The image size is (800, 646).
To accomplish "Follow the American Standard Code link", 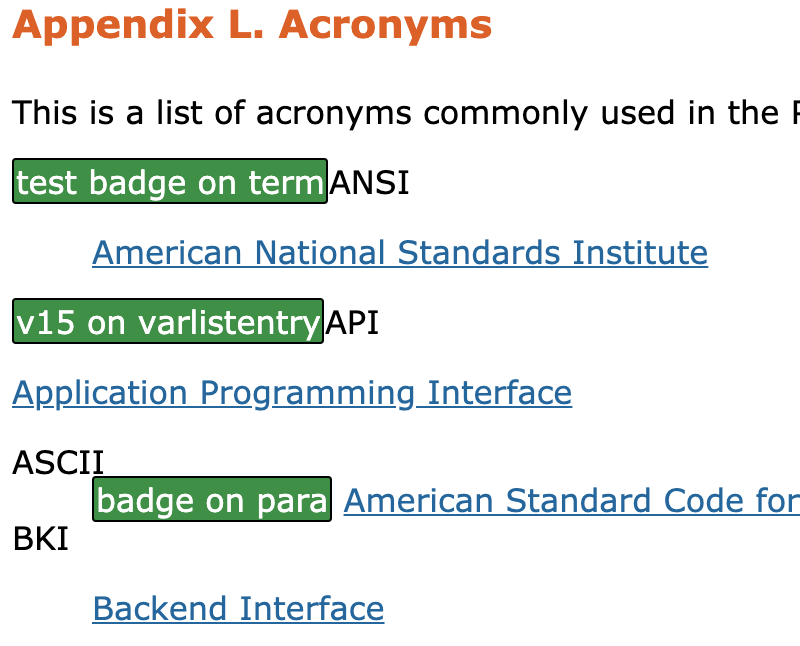I will coord(570,501).
